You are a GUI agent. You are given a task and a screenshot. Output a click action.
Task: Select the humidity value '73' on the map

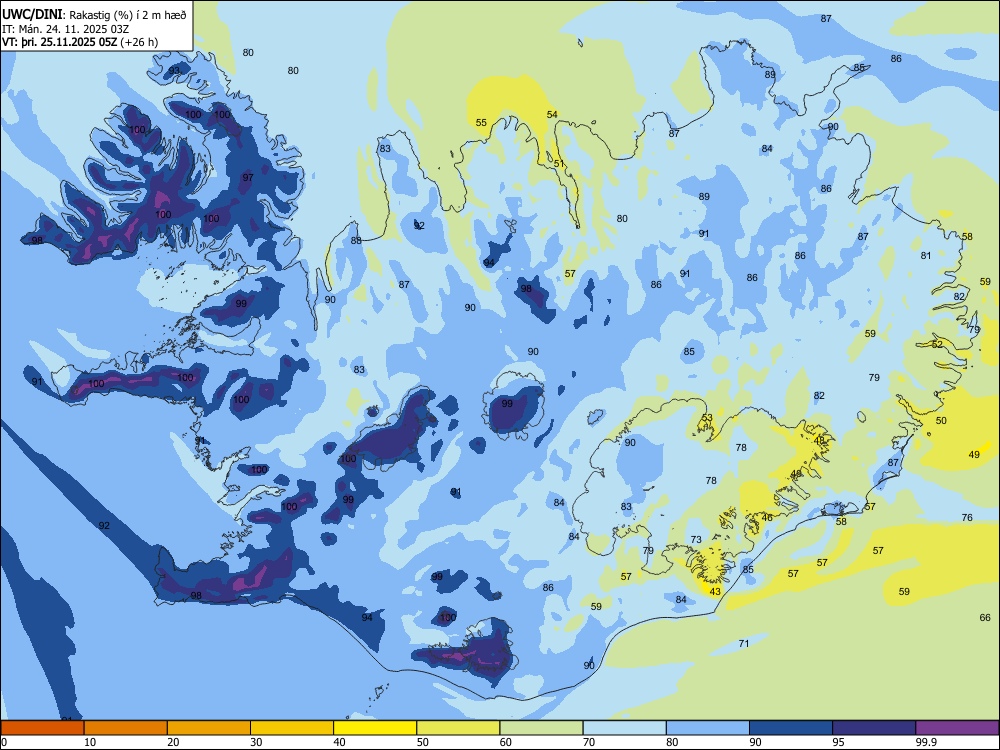tap(696, 540)
